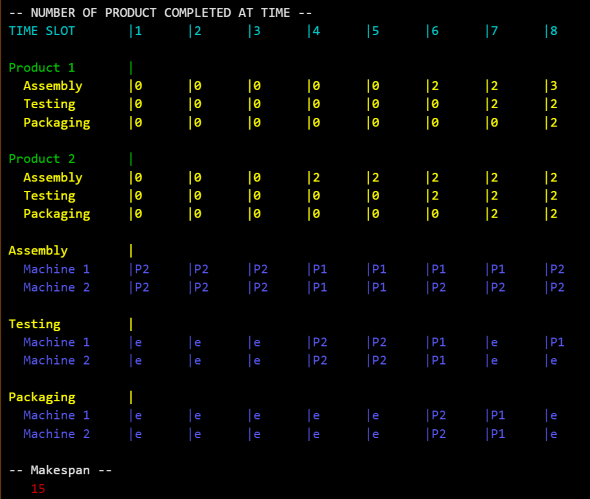590x499 pixels.
Task: Click Testing Machine 1 'e' at slot 7
Action: pos(494,343)
